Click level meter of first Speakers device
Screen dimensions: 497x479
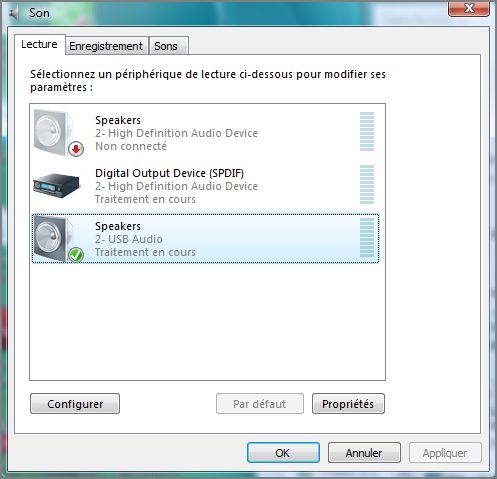pos(367,132)
